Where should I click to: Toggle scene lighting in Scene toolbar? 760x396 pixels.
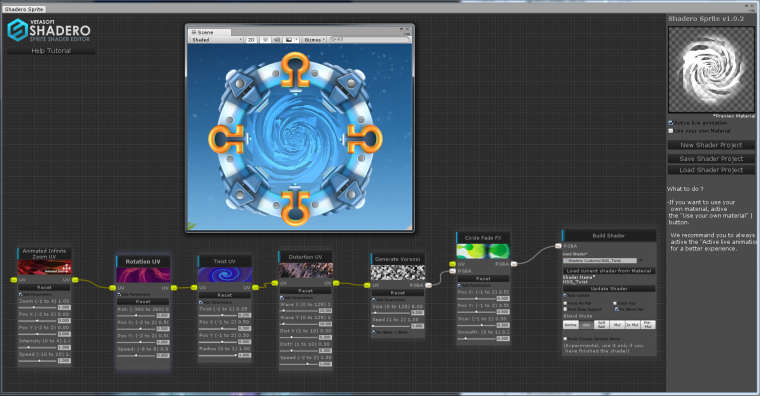266,40
